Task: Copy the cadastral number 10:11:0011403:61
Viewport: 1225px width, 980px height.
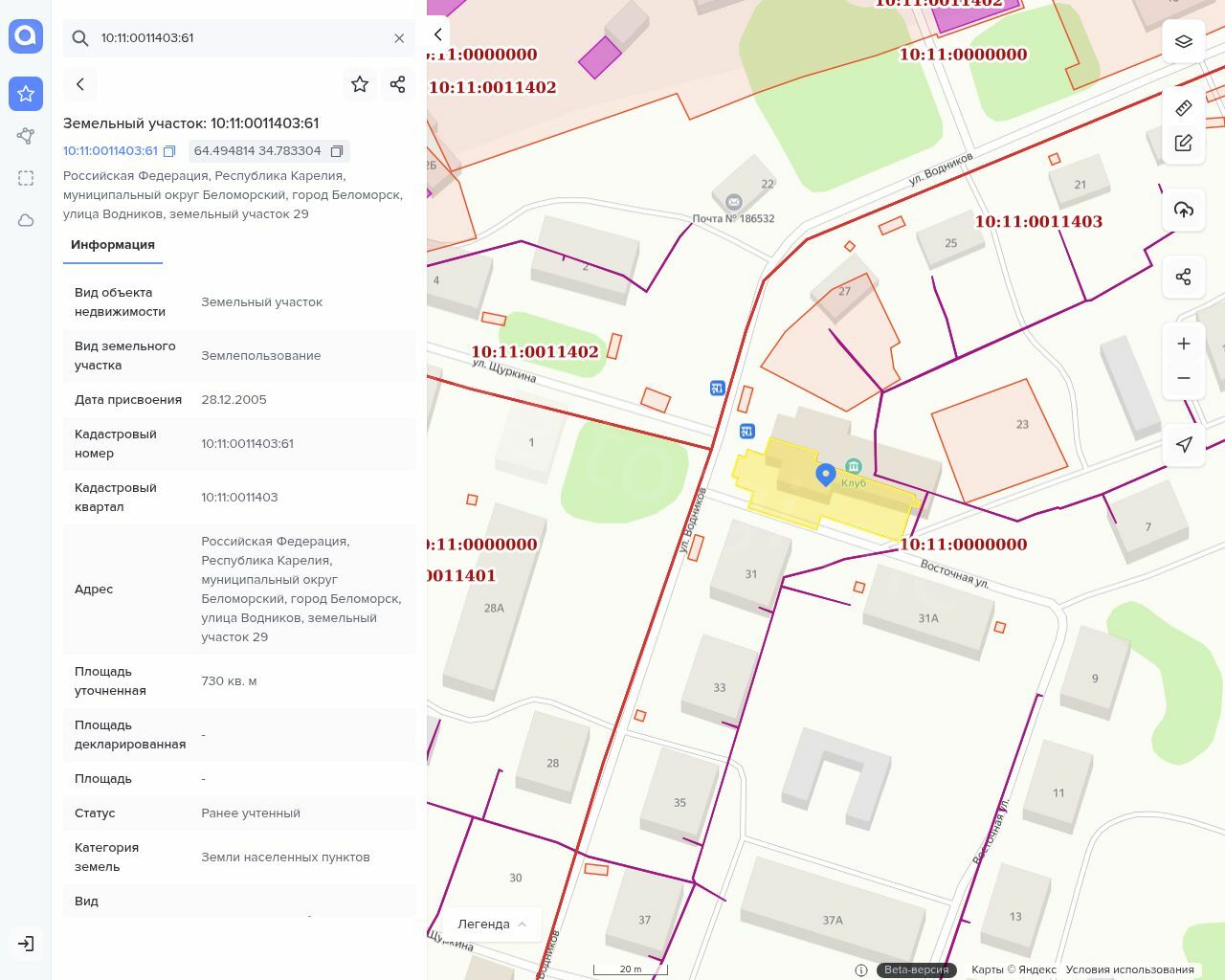Action: coord(169,151)
